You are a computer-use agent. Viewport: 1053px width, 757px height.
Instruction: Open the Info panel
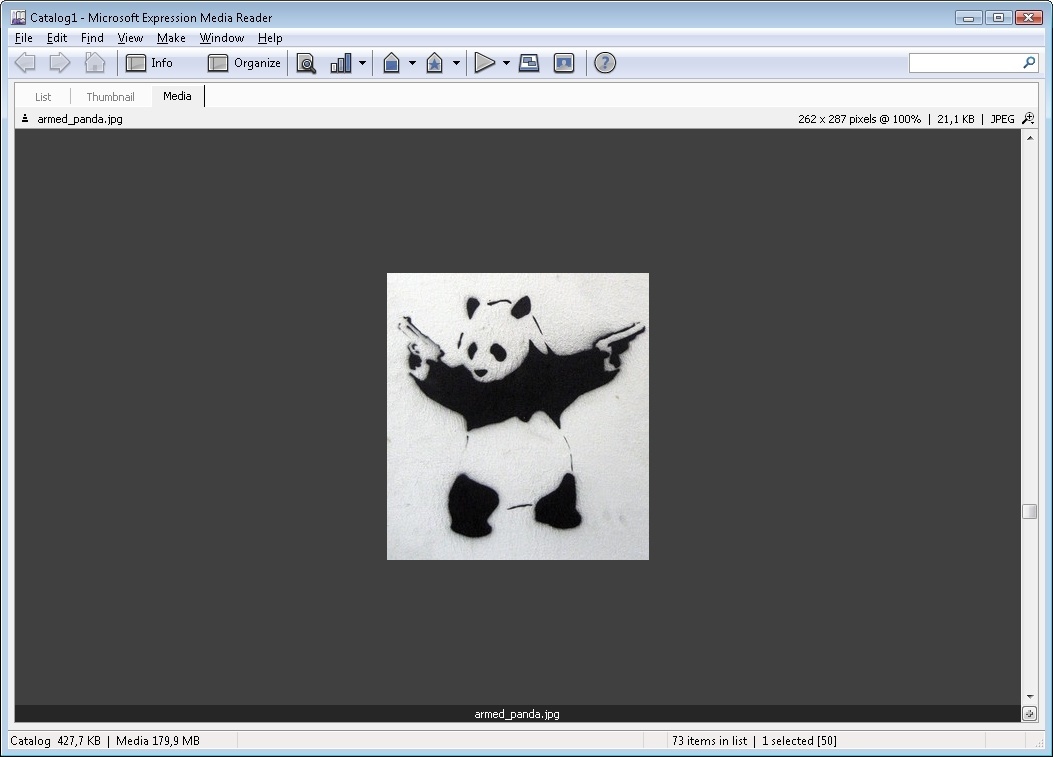150,62
